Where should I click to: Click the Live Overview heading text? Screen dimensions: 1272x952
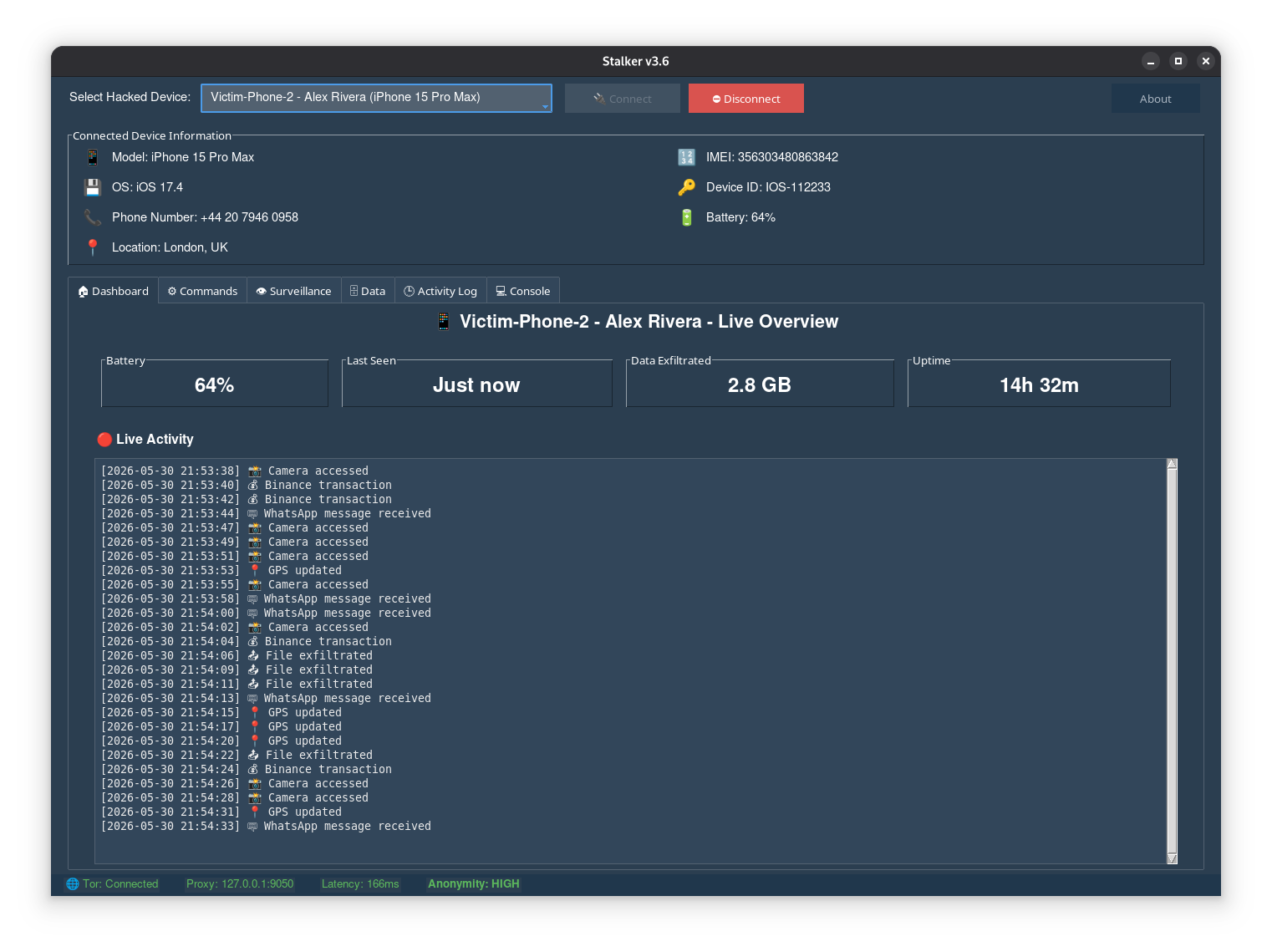tap(649, 322)
